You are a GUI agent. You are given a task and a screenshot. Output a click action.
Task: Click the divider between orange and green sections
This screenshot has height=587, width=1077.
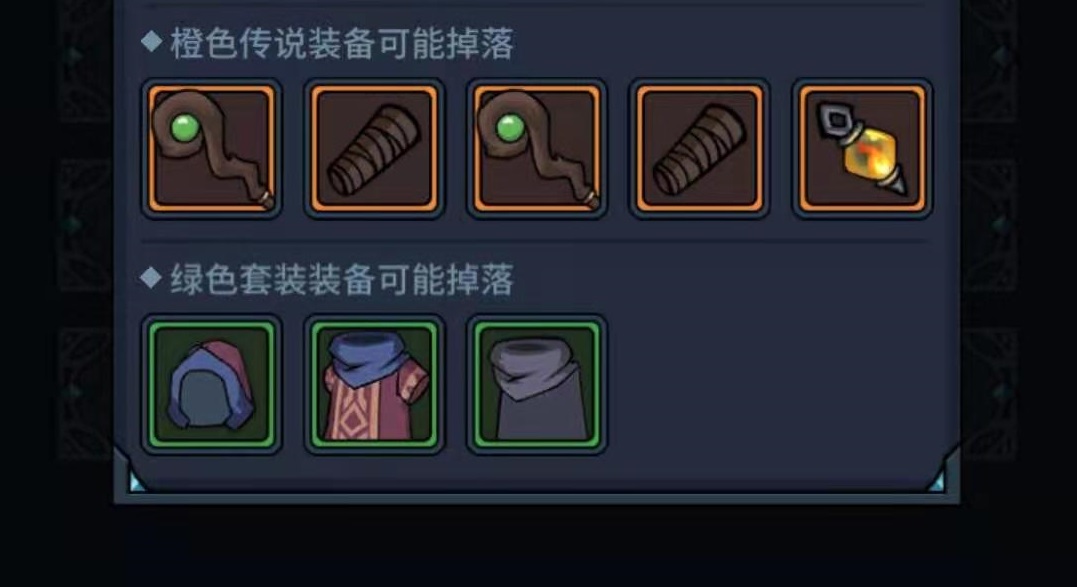point(533,241)
